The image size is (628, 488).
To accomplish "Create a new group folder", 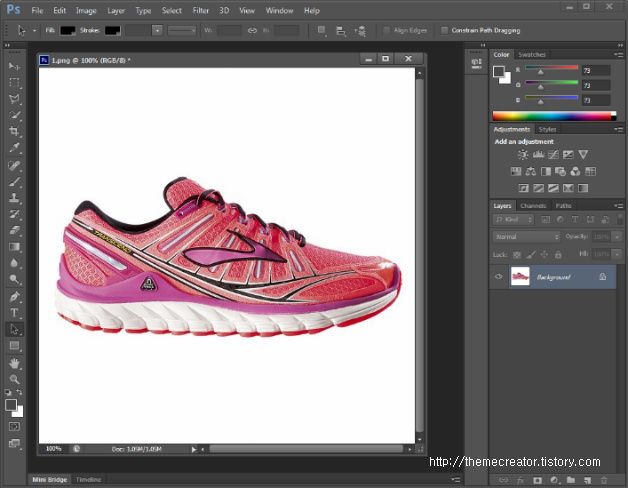I will point(571,480).
